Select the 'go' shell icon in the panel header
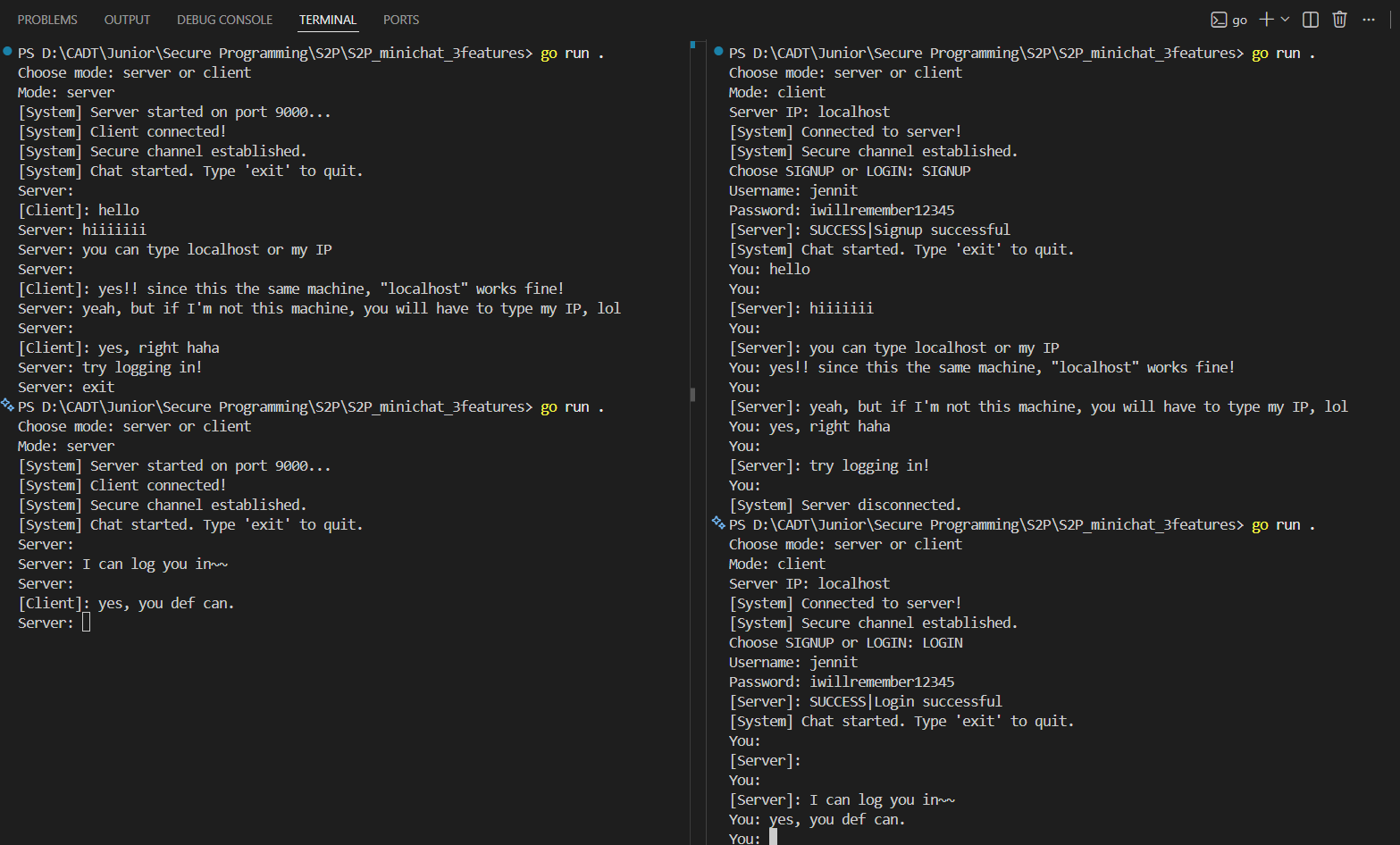Viewport: 1400px width, 845px height. click(x=1228, y=19)
